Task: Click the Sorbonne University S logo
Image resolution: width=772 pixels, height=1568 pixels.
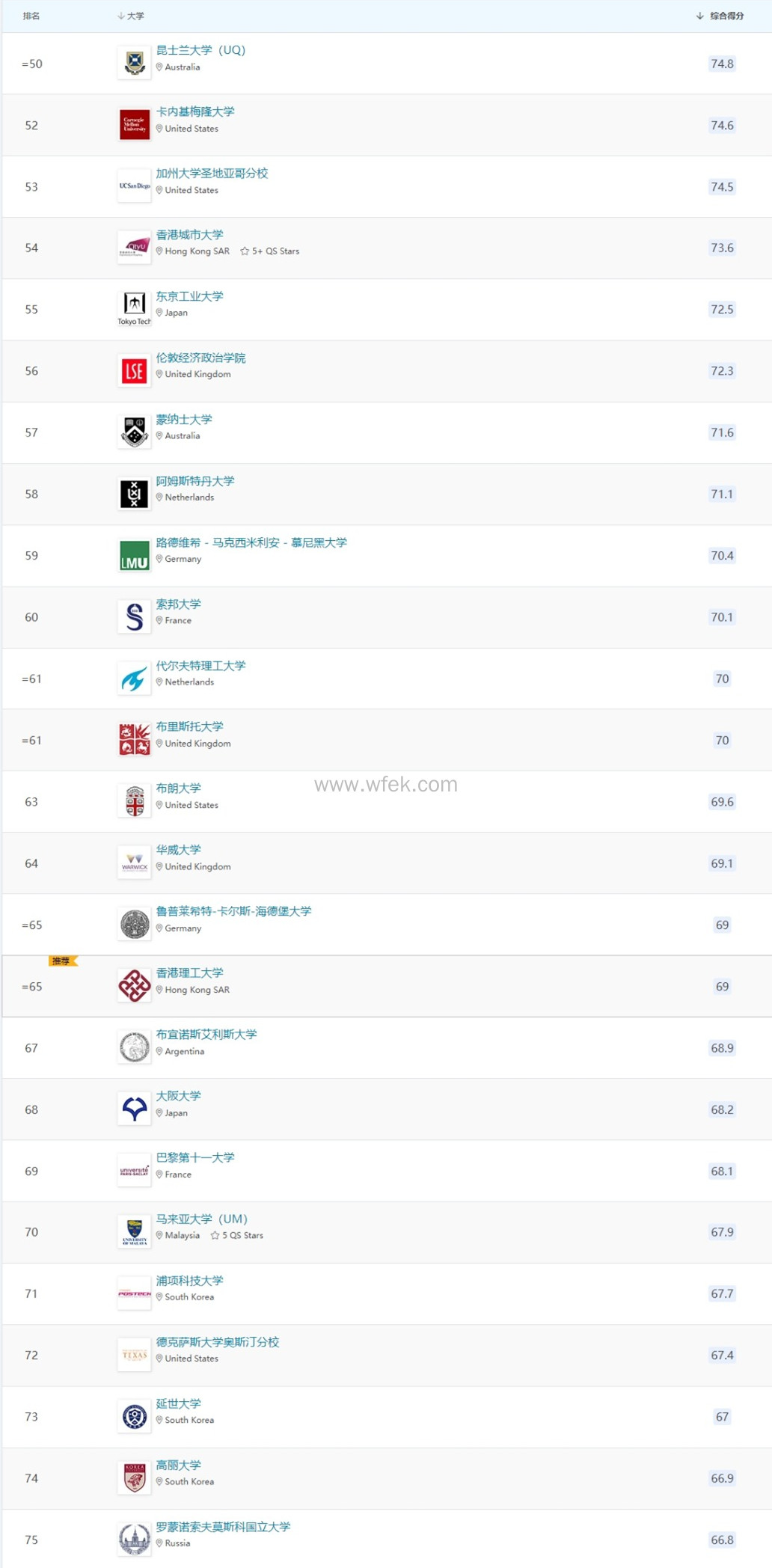Action: click(135, 617)
